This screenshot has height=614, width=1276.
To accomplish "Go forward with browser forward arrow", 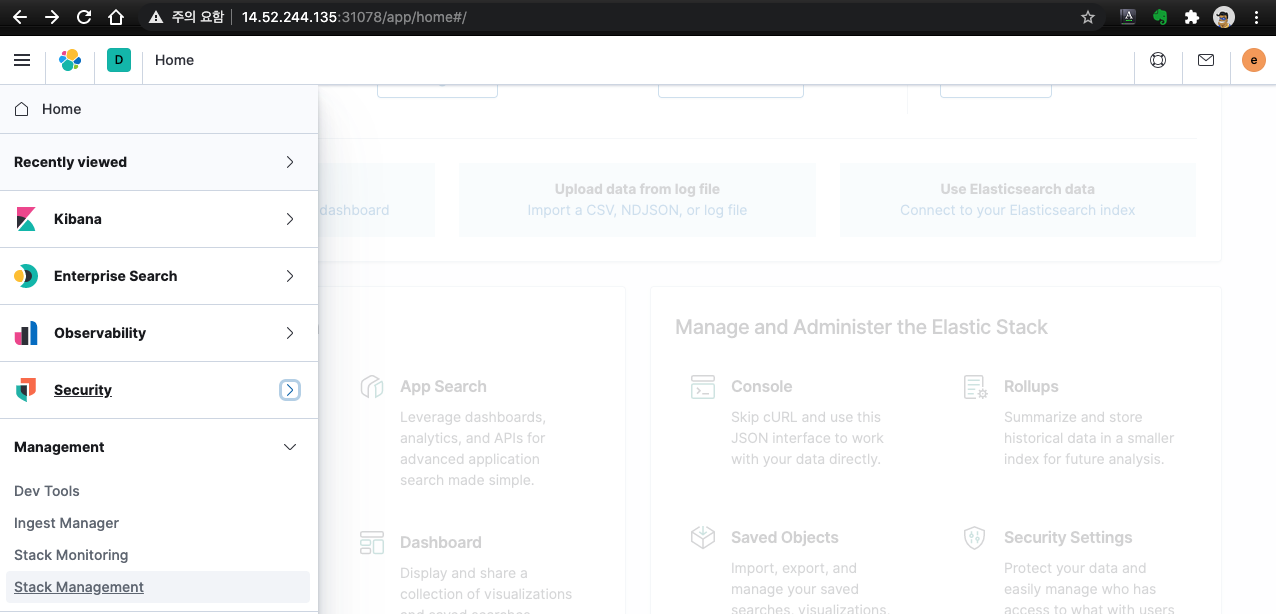I will pyautogui.click(x=52, y=17).
